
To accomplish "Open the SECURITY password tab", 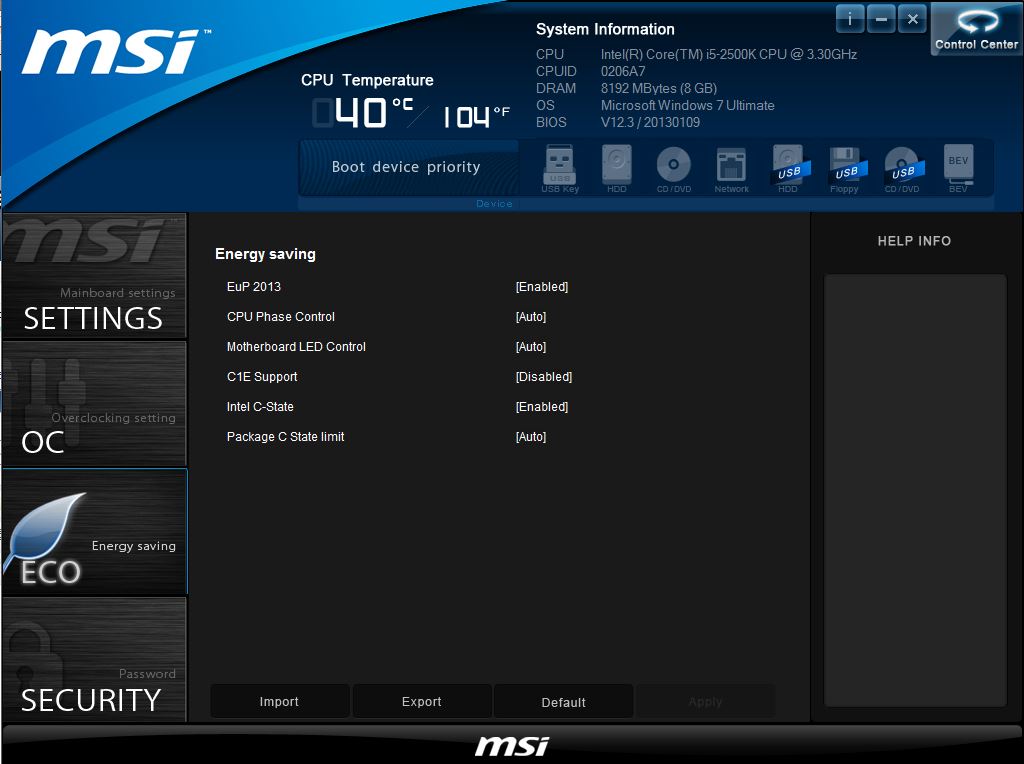I will 95,660.
